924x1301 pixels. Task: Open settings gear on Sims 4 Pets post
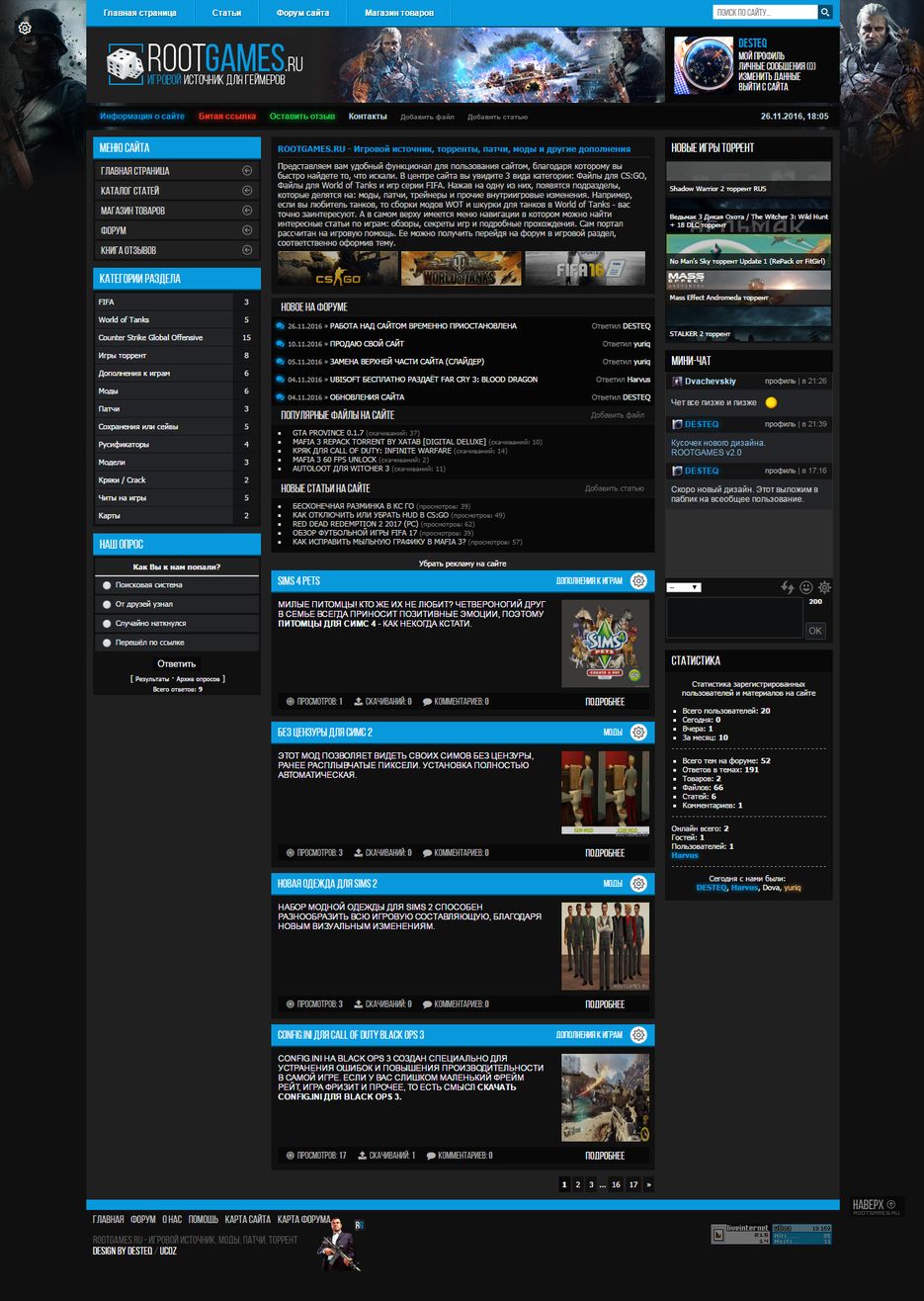[638, 581]
